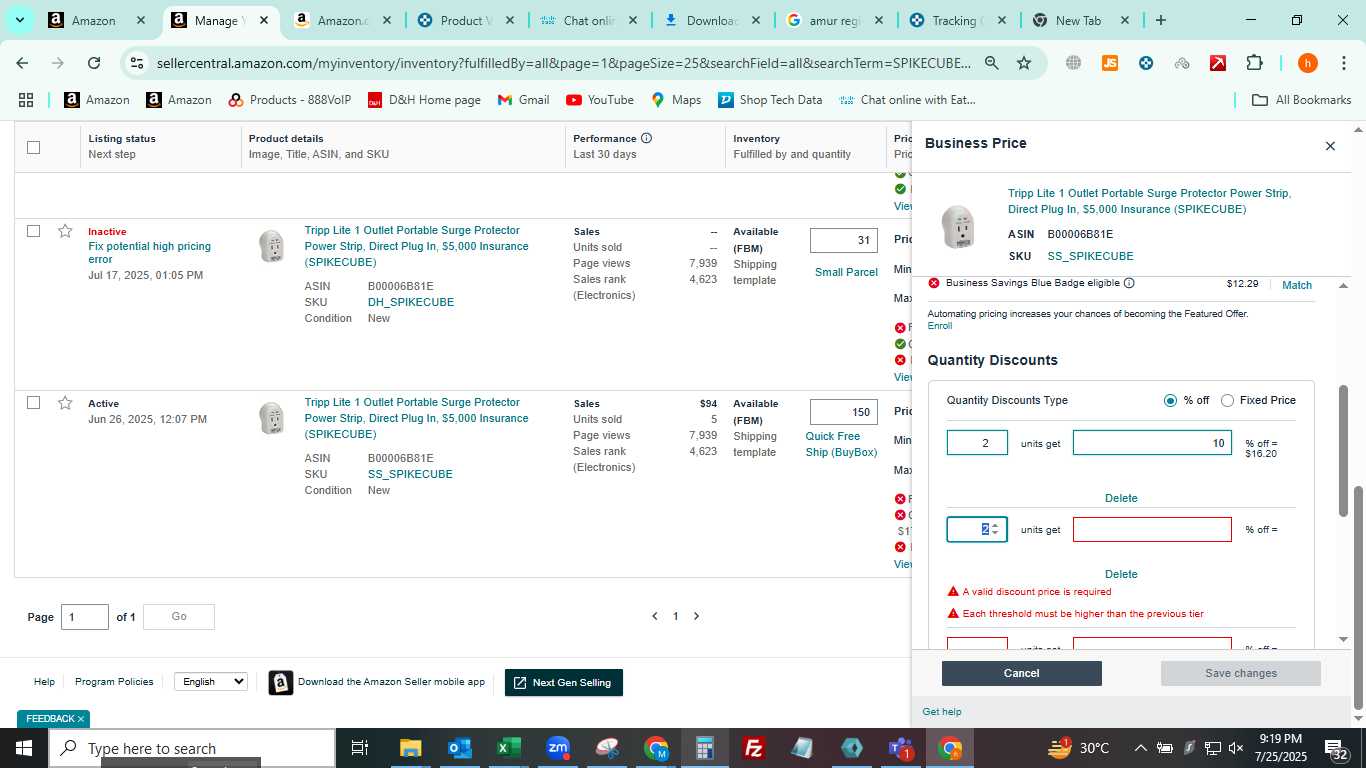Open Outlook from taskbar

click(459, 748)
